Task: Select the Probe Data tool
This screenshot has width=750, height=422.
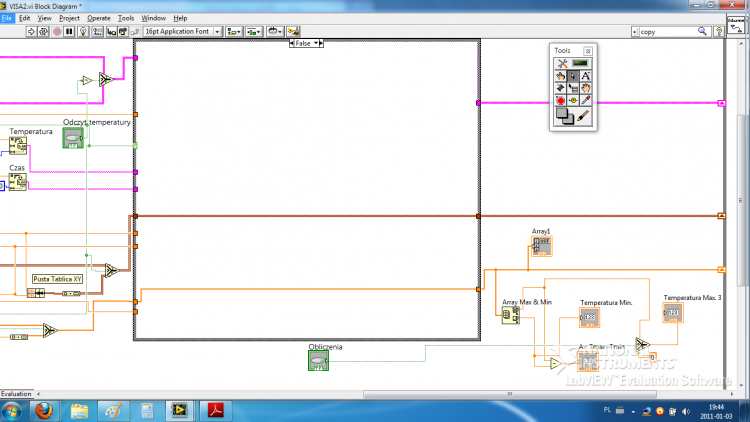Action: tap(573, 100)
